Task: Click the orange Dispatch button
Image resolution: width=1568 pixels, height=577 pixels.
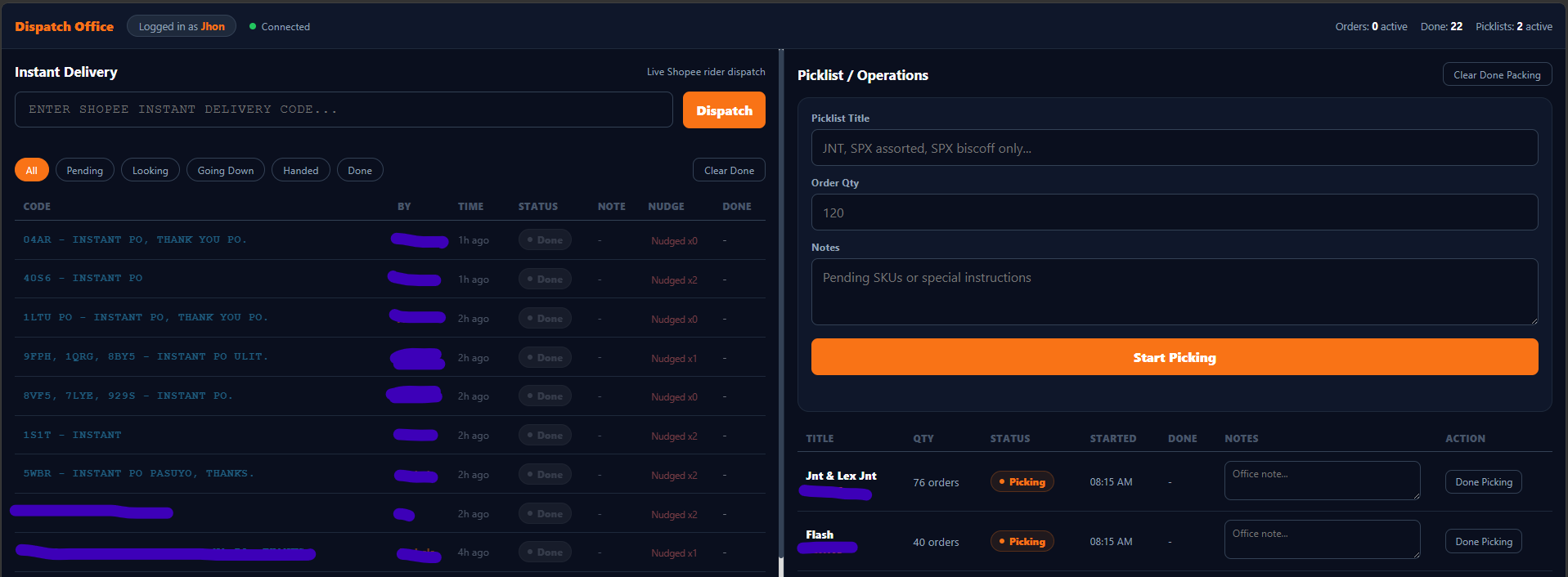Action: (724, 110)
